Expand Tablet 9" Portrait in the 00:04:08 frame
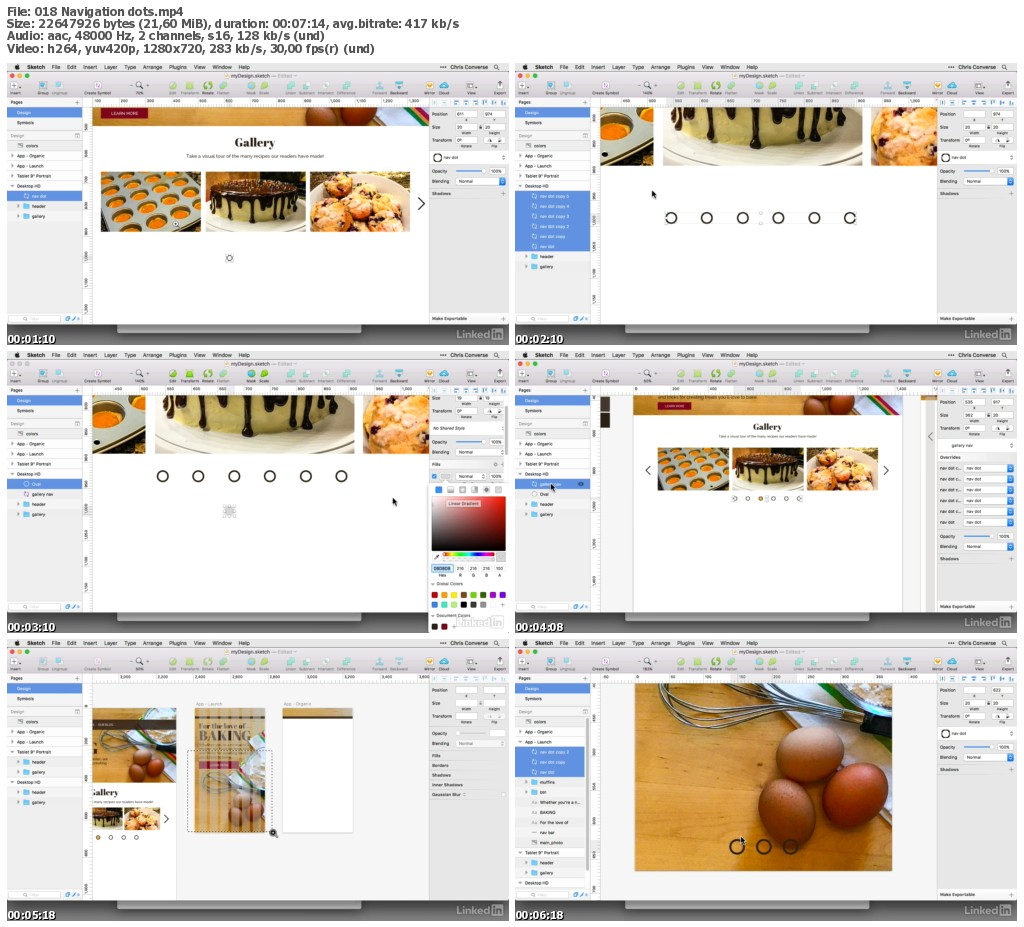This screenshot has width=1024, height=927. click(x=520, y=464)
